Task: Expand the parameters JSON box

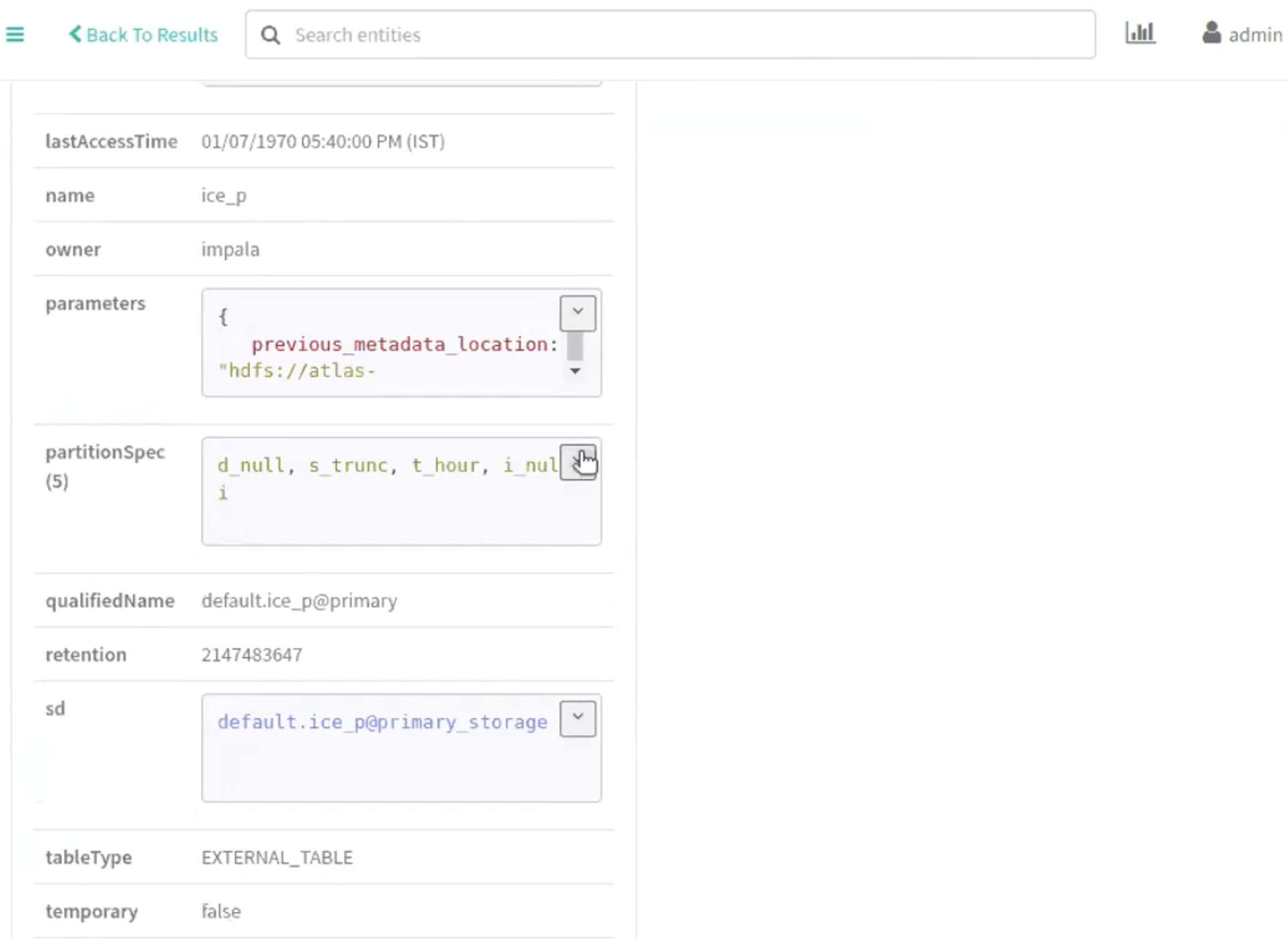Action: coord(578,313)
